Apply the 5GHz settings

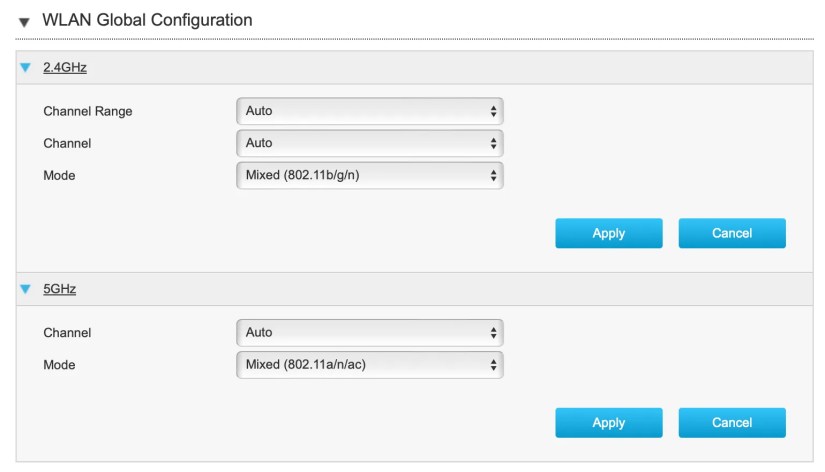click(608, 423)
